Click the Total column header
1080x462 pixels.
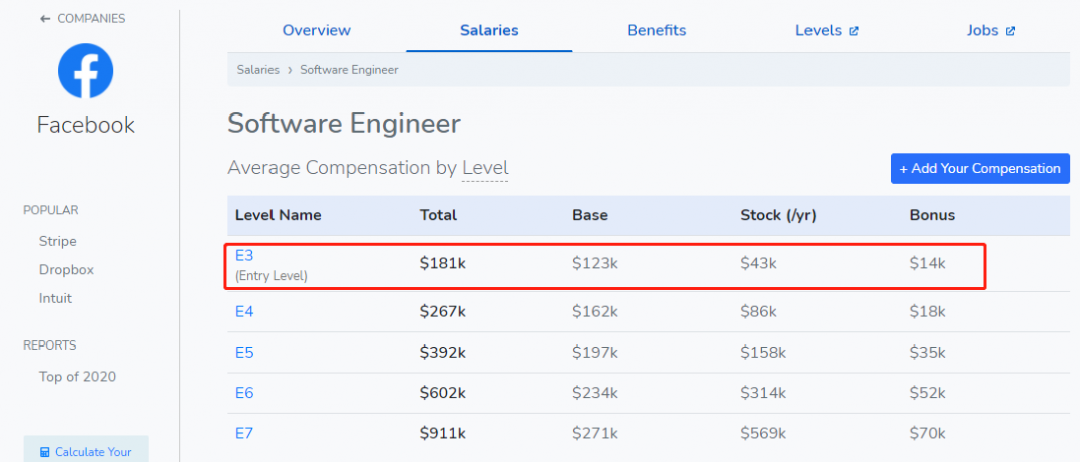[439, 215]
